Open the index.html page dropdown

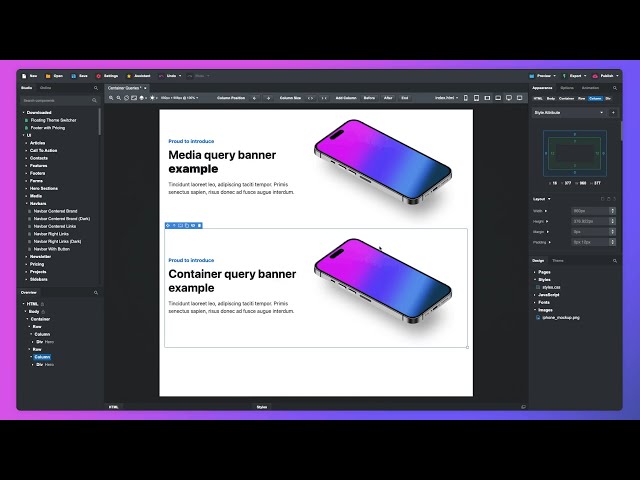[446, 98]
